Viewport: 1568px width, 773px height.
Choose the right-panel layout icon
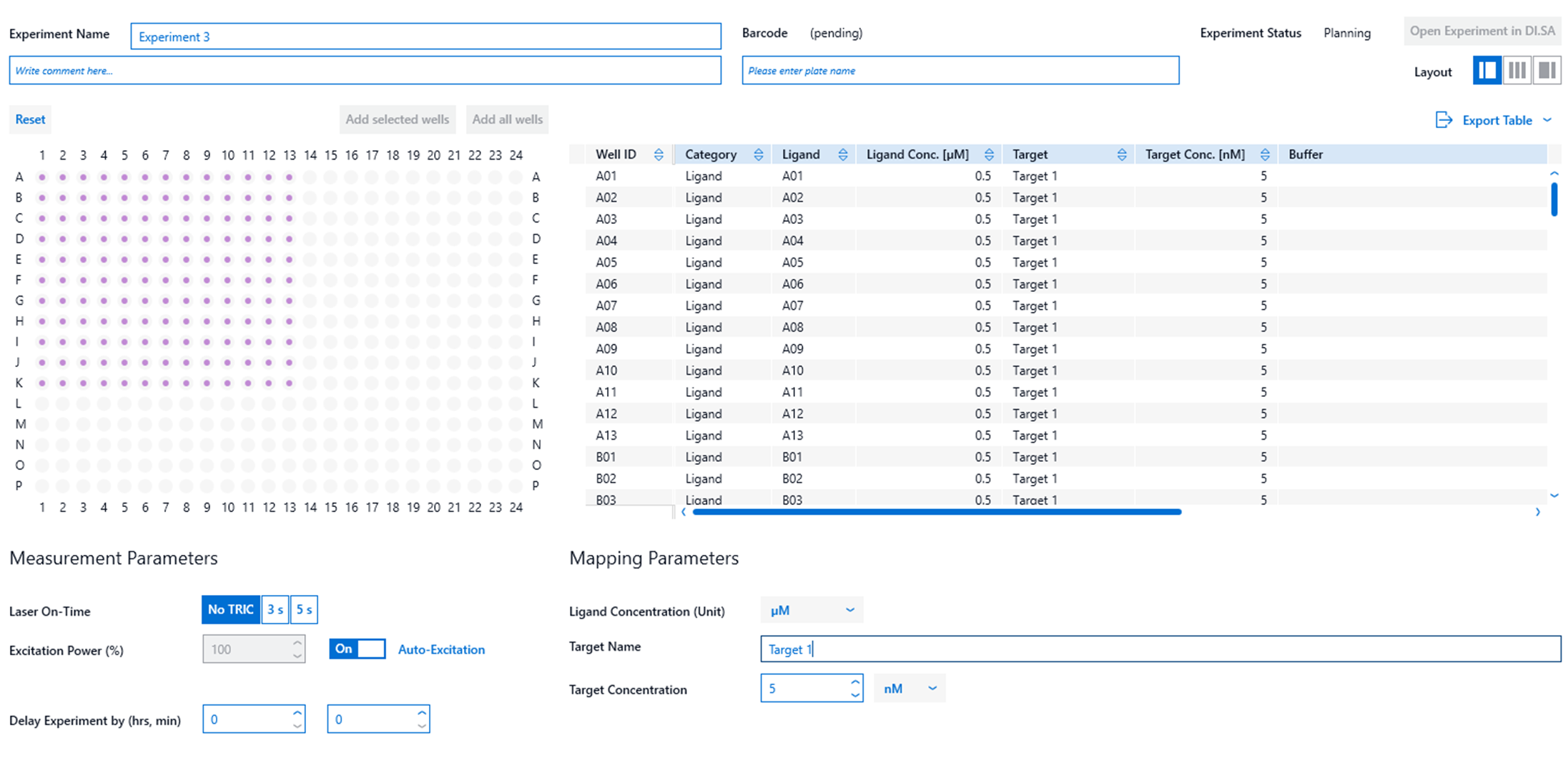(1548, 70)
